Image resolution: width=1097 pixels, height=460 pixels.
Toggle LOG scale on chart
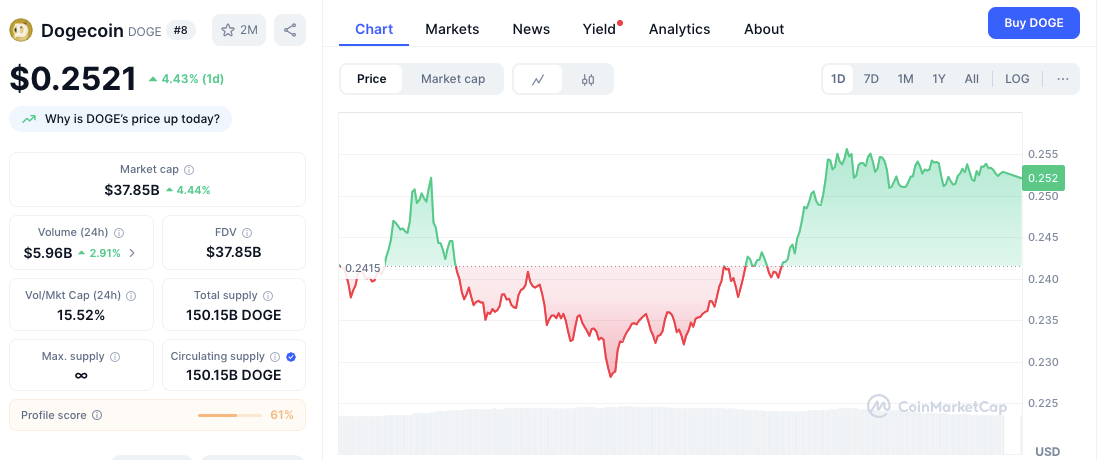click(x=1017, y=79)
